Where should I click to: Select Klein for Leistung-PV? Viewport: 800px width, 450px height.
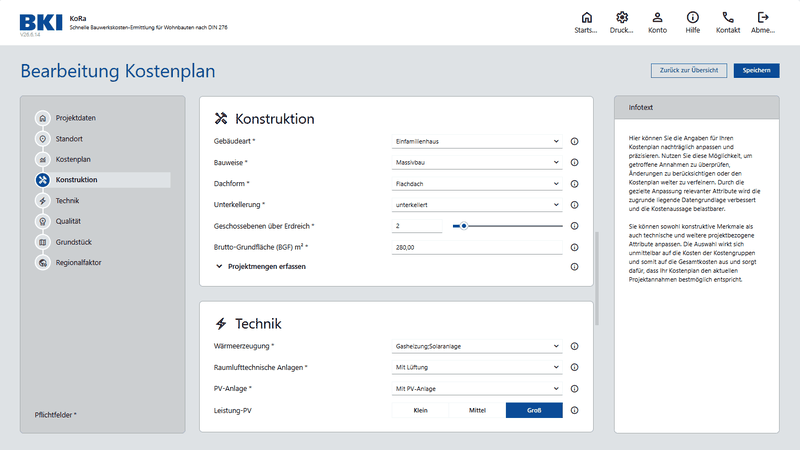(x=420, y=410)
